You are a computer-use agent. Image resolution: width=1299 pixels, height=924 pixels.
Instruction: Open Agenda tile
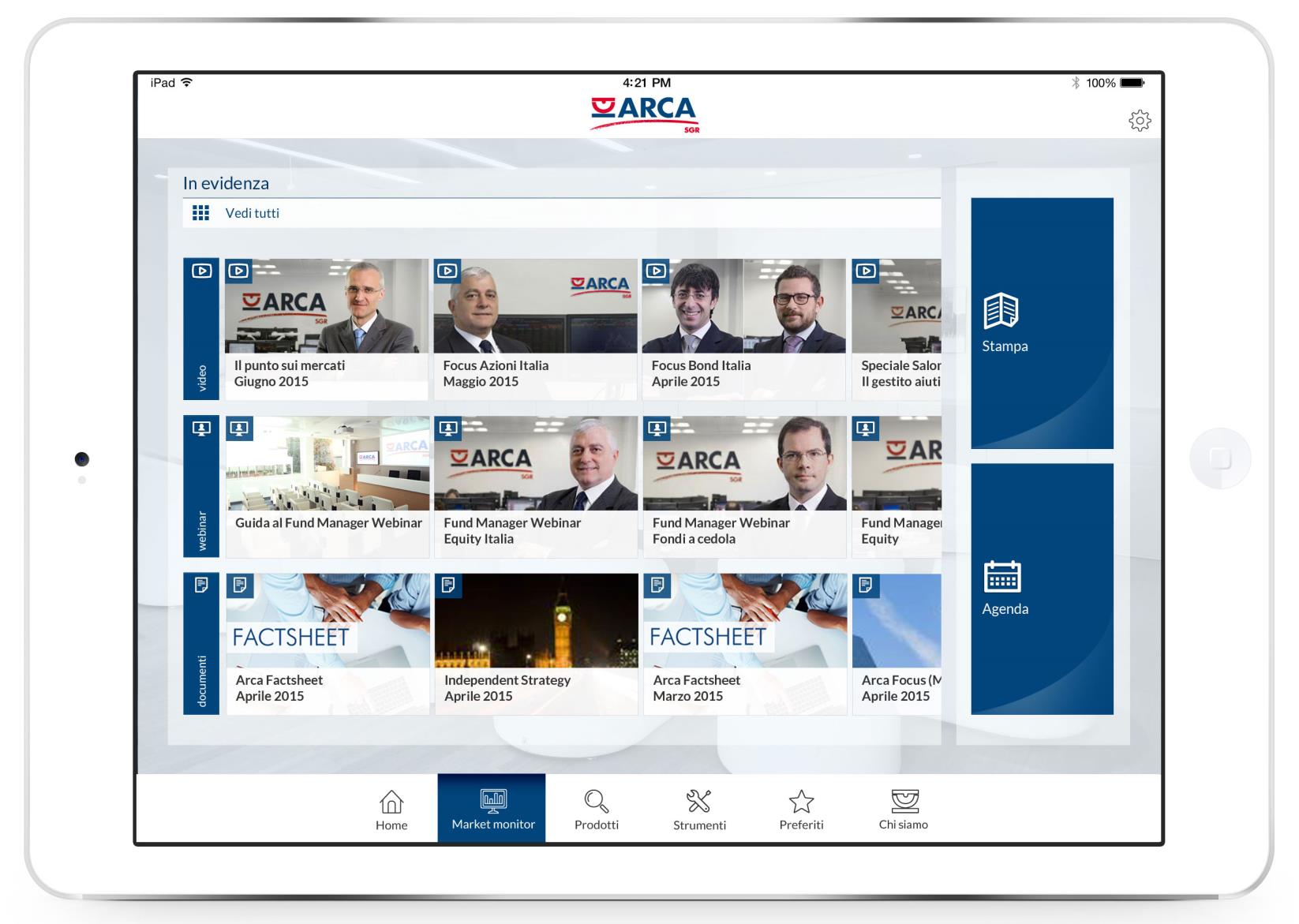[x=1042, y=589]
